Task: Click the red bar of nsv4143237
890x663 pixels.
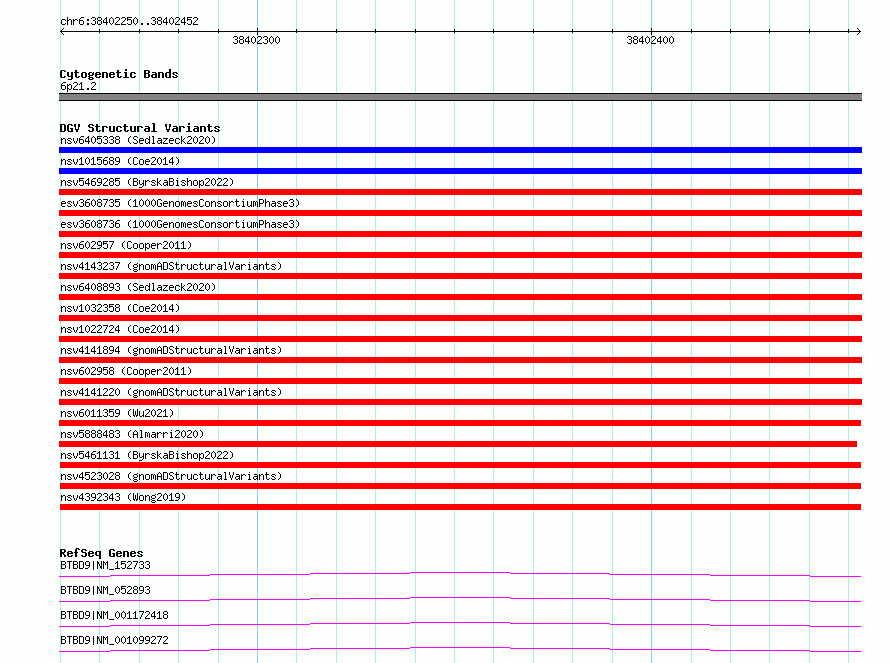Action: (460, 276)
